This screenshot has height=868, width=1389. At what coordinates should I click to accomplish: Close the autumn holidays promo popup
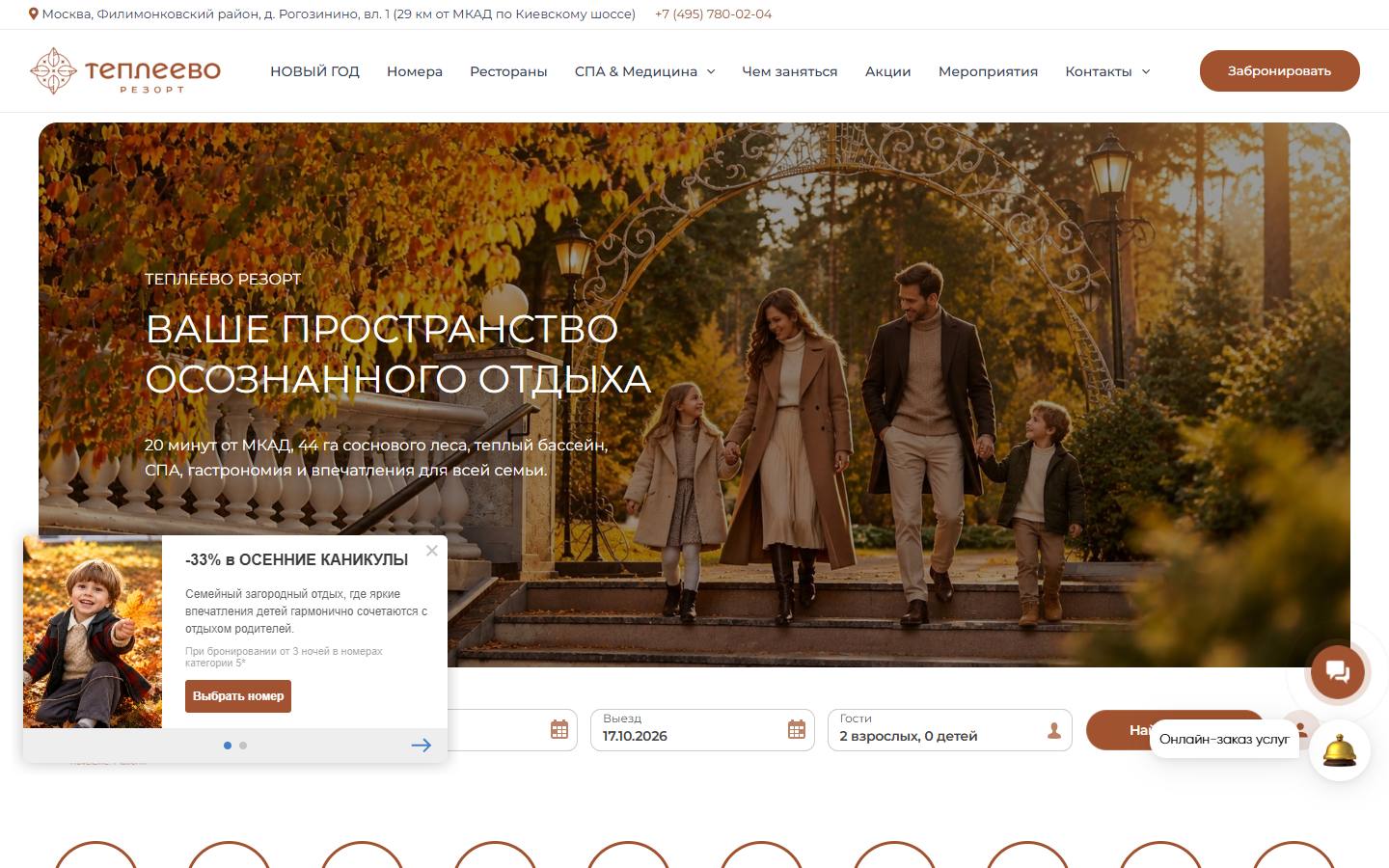click(432, 551)
